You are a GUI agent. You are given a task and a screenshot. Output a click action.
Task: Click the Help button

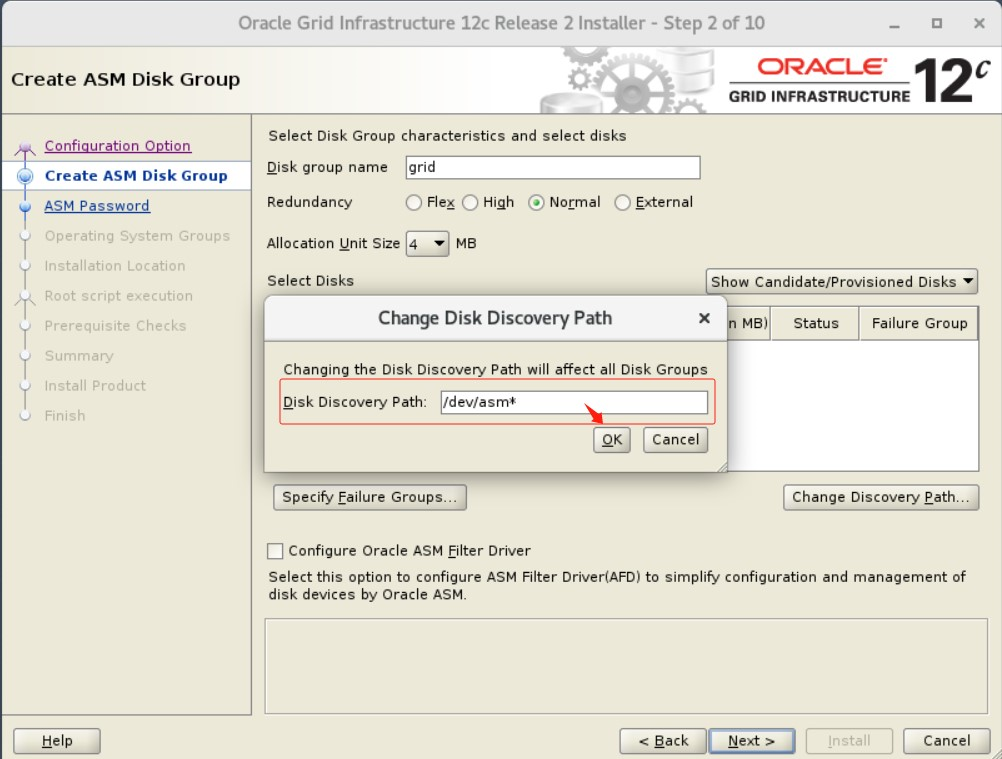click(57, 741)
